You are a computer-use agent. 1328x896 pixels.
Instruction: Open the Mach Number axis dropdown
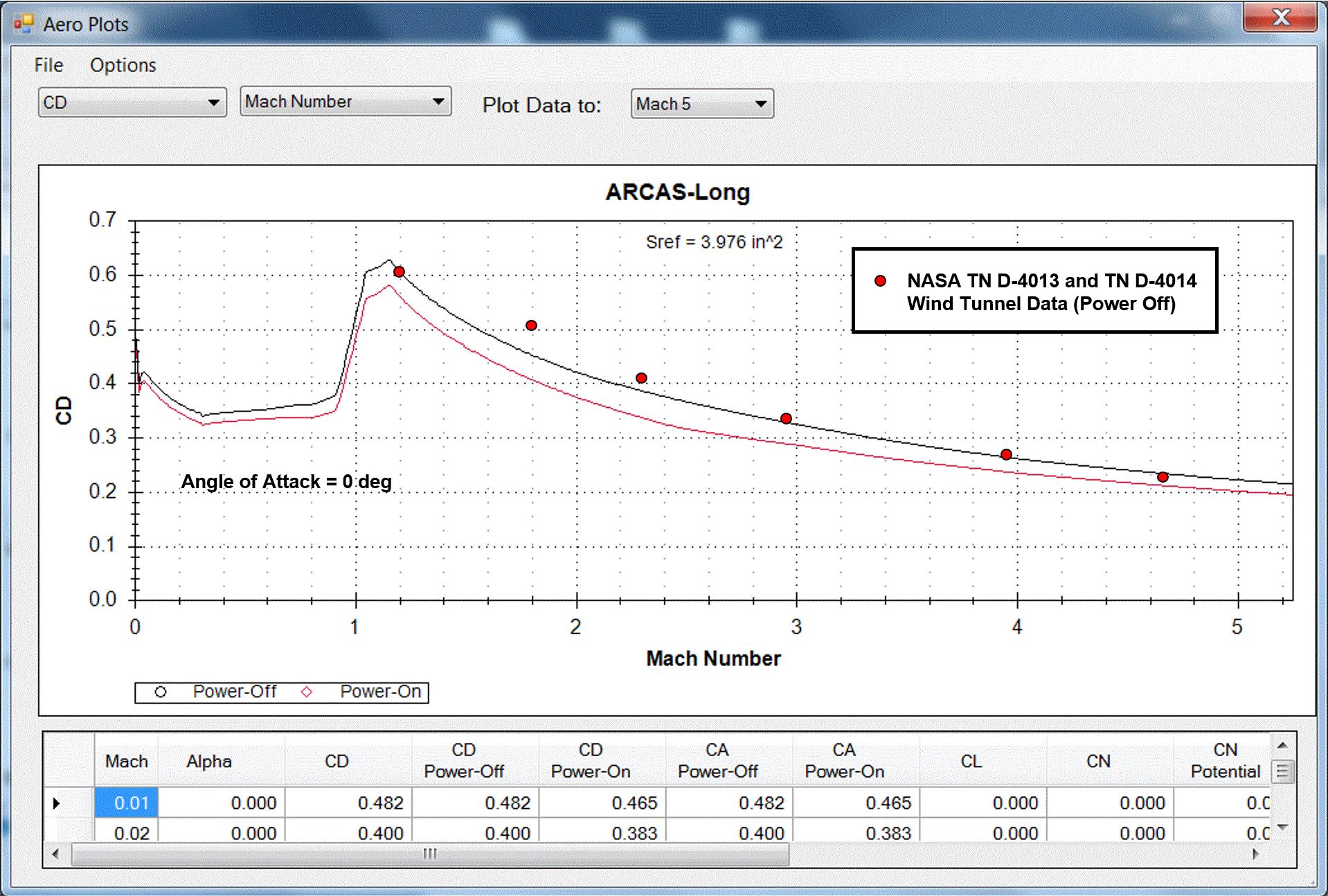pyautogui.click(x=346, y=101)
